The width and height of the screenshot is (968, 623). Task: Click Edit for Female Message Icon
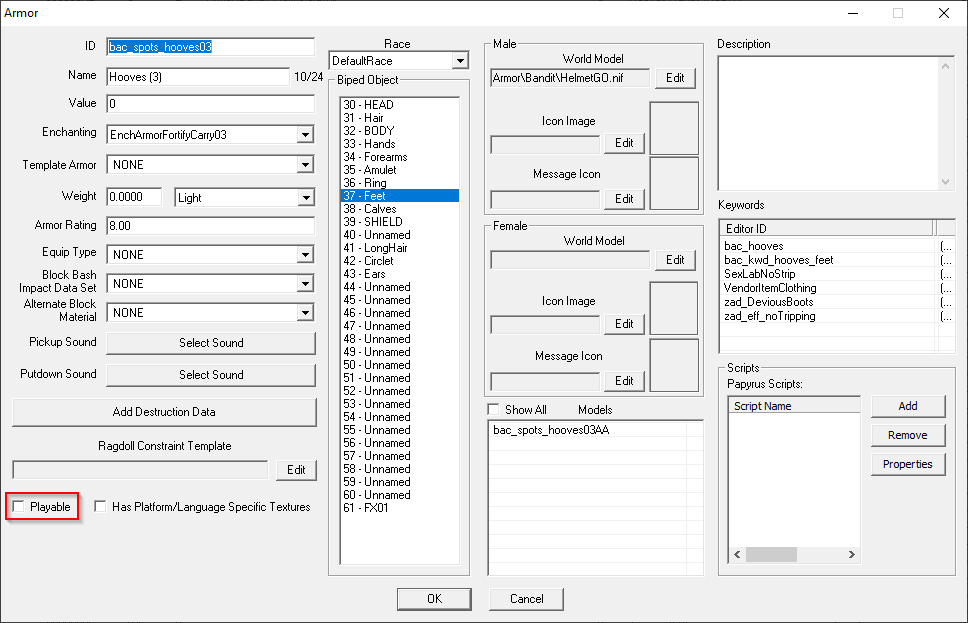(624, 381)
